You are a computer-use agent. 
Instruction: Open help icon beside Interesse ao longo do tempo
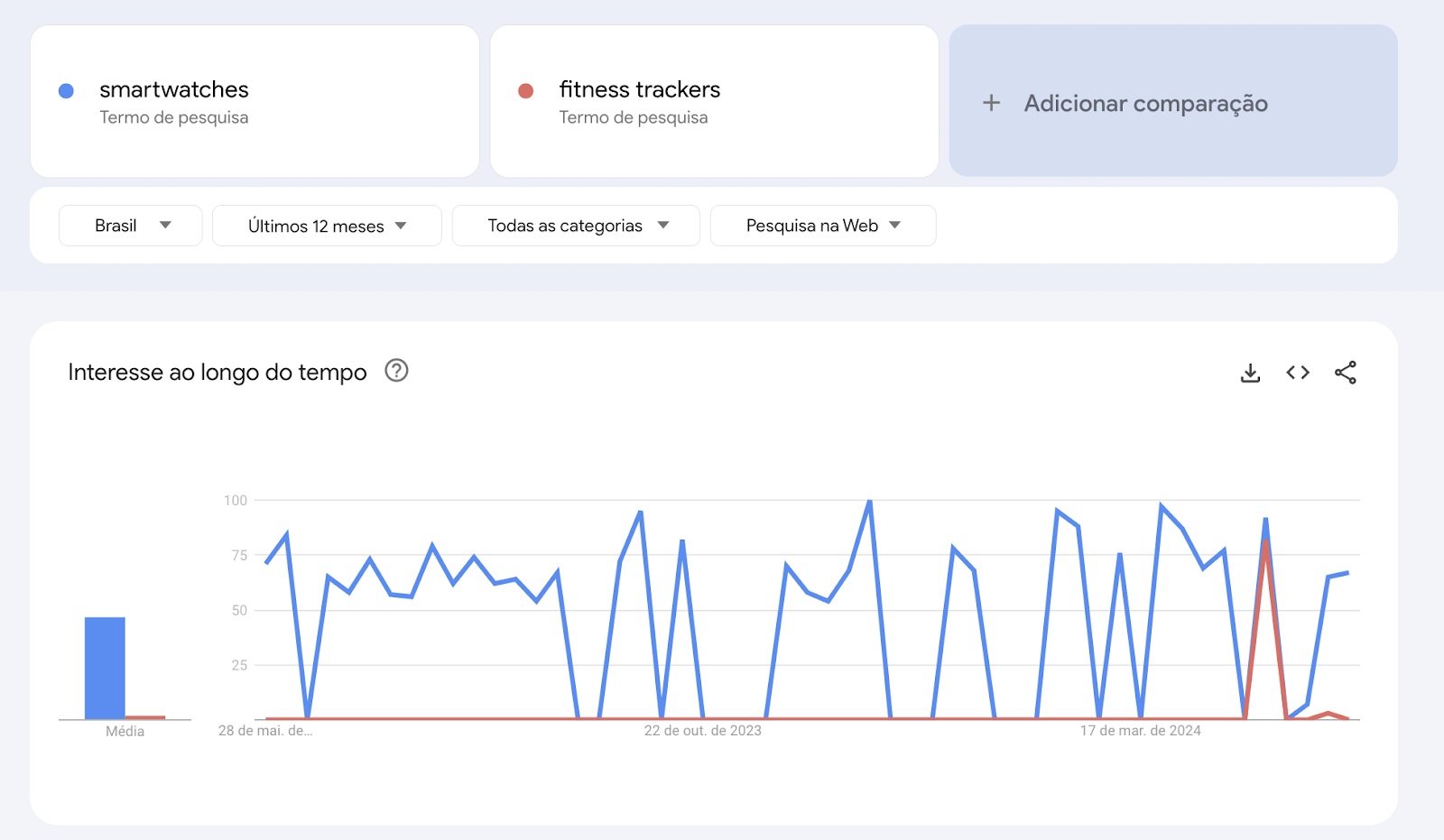pyautogui.click(x=396, y=371)
